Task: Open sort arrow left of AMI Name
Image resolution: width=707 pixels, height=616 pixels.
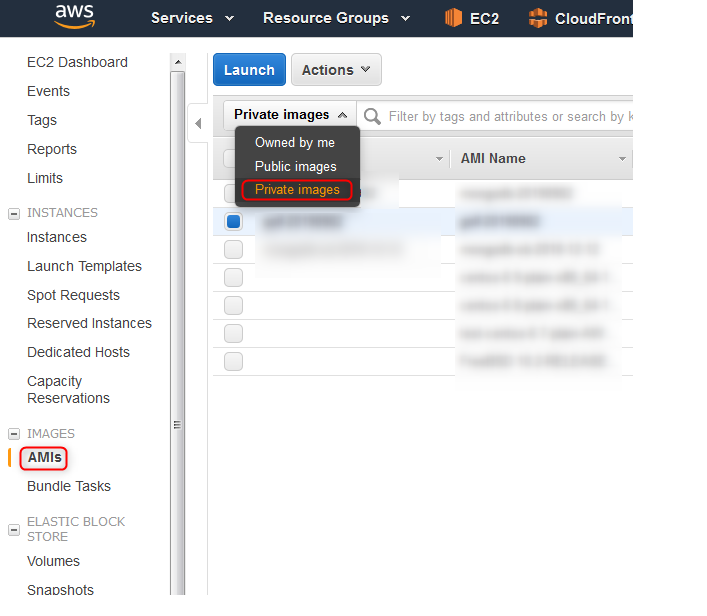Action: click(x=439, y=159)
